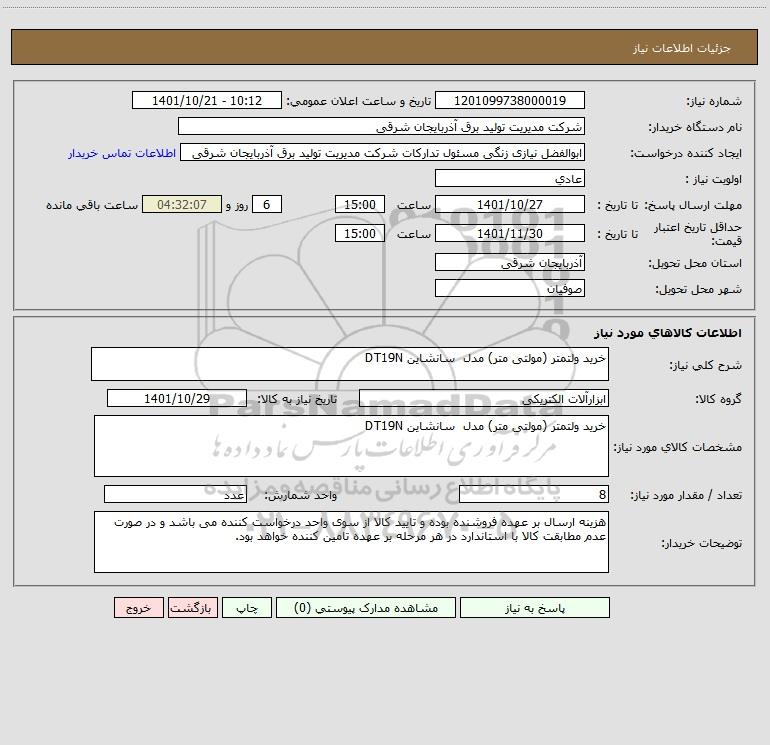Click countdown timer 04:32:07

(182, 204)
